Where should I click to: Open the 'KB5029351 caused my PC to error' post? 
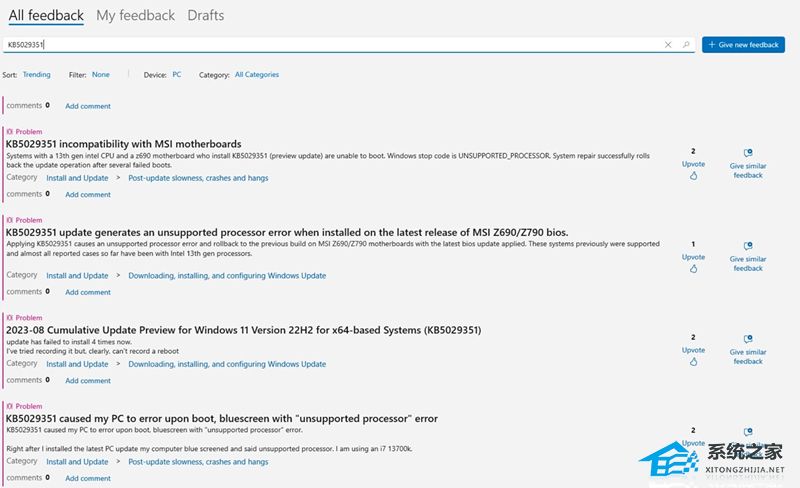pyautogui.click(x=222, y=418)
